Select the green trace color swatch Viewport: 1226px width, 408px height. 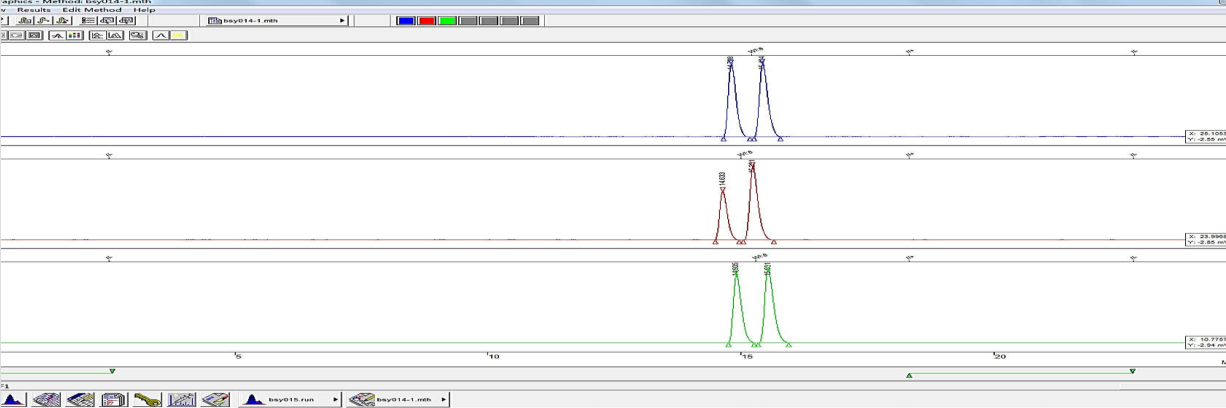447,21
